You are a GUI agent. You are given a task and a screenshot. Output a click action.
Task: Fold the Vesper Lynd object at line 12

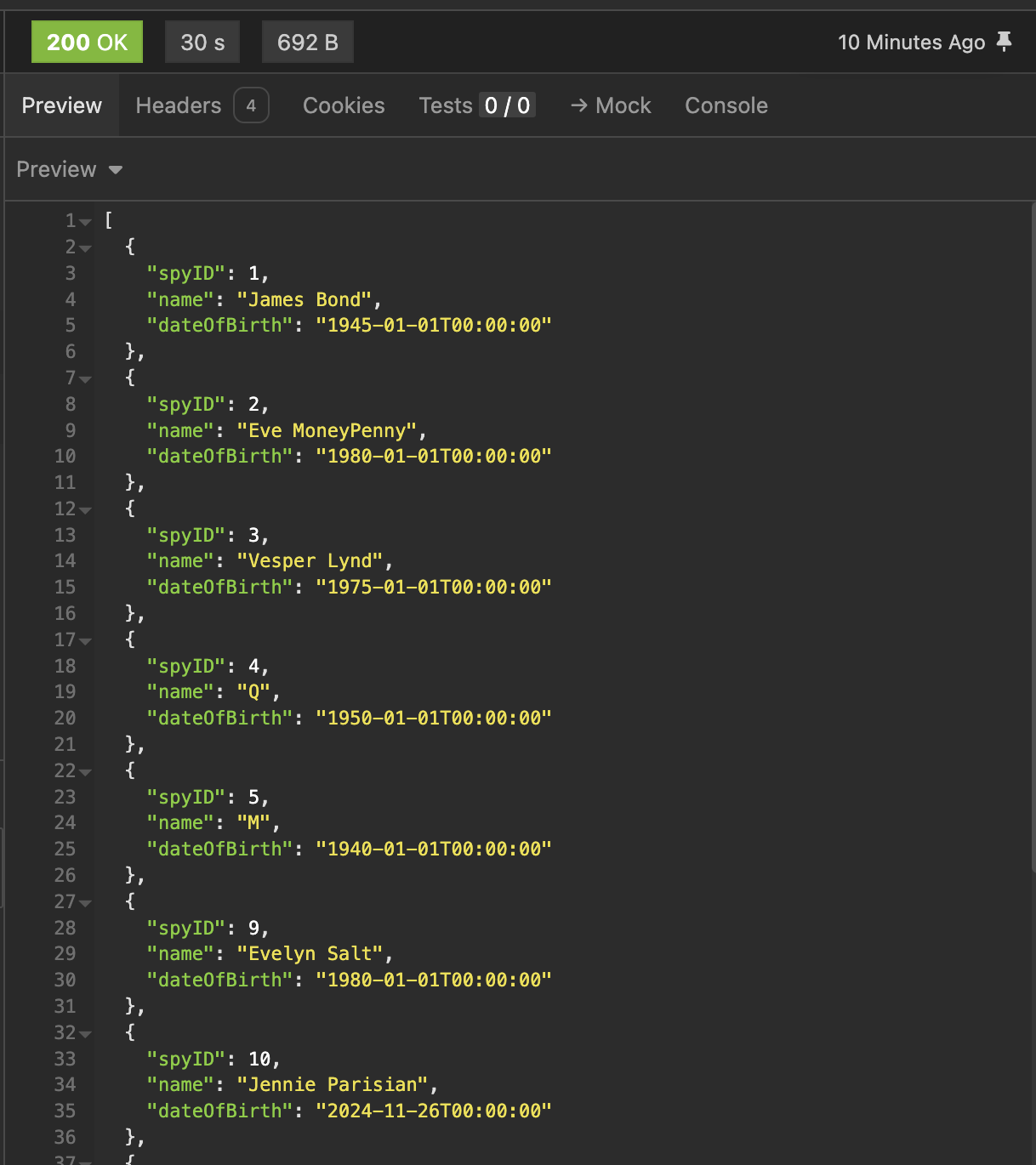coord(86,510)
